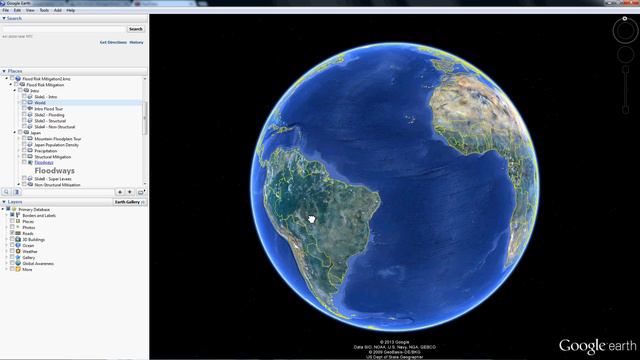Viewport: 640px width, 360px height.
Task: Uncheck the Roads layer checkbox
Action: tap(12, 233)
